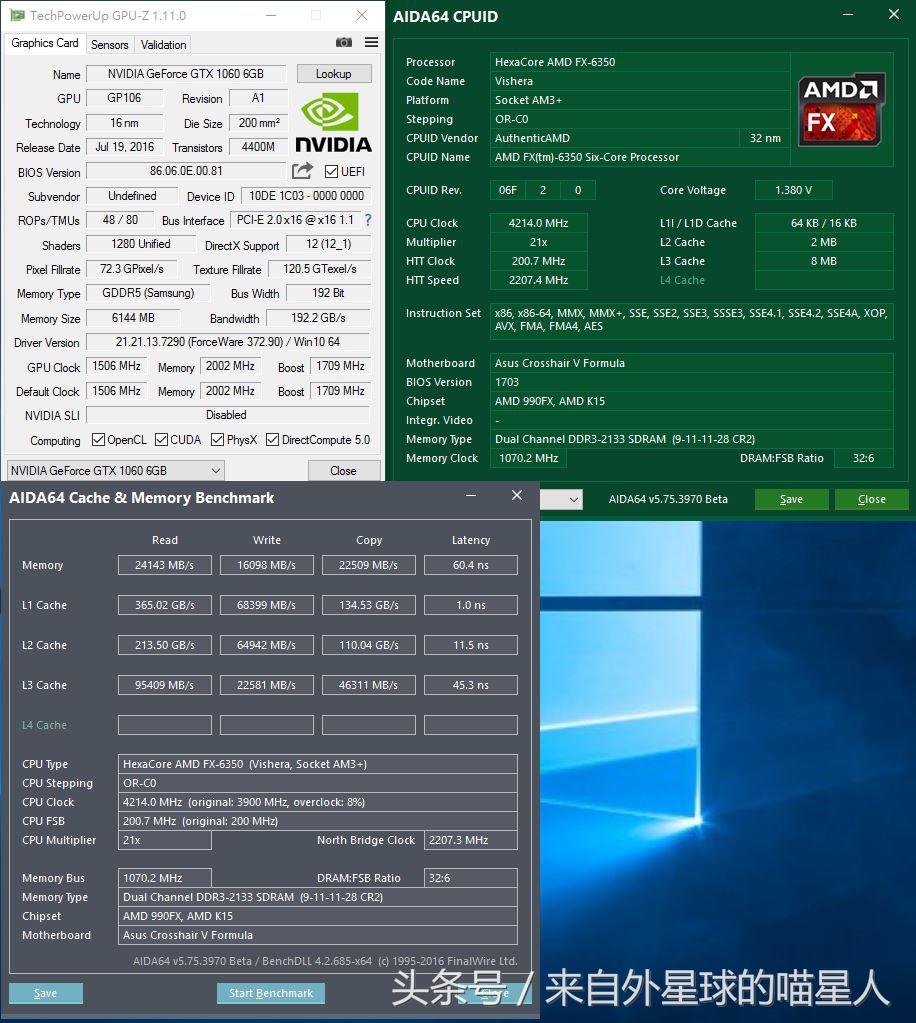Click the Start Benchmark button
This screenshot has width=916, height=1023.
pos(271,993)
